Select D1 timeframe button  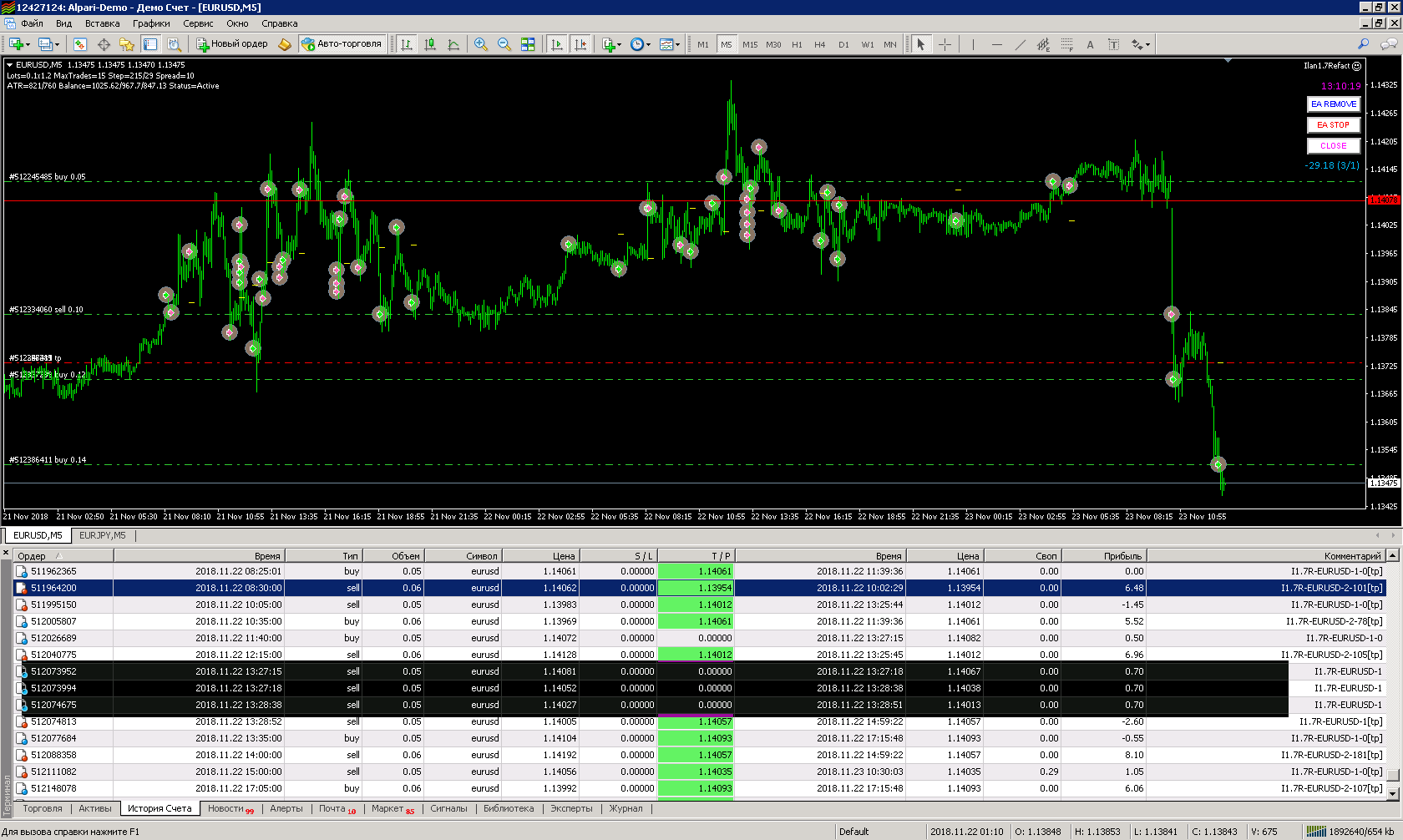tap(843, 44)
